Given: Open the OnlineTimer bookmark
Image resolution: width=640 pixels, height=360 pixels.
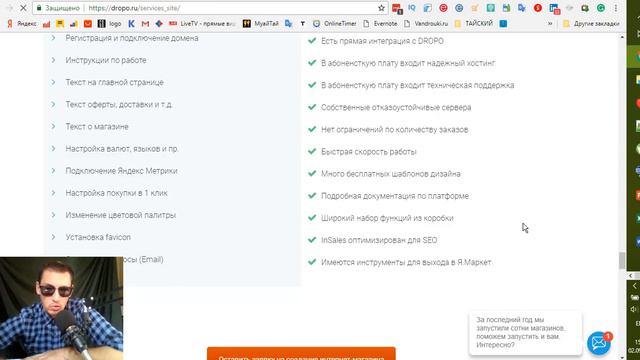Looking at the screenshot, I should [334, 24].
